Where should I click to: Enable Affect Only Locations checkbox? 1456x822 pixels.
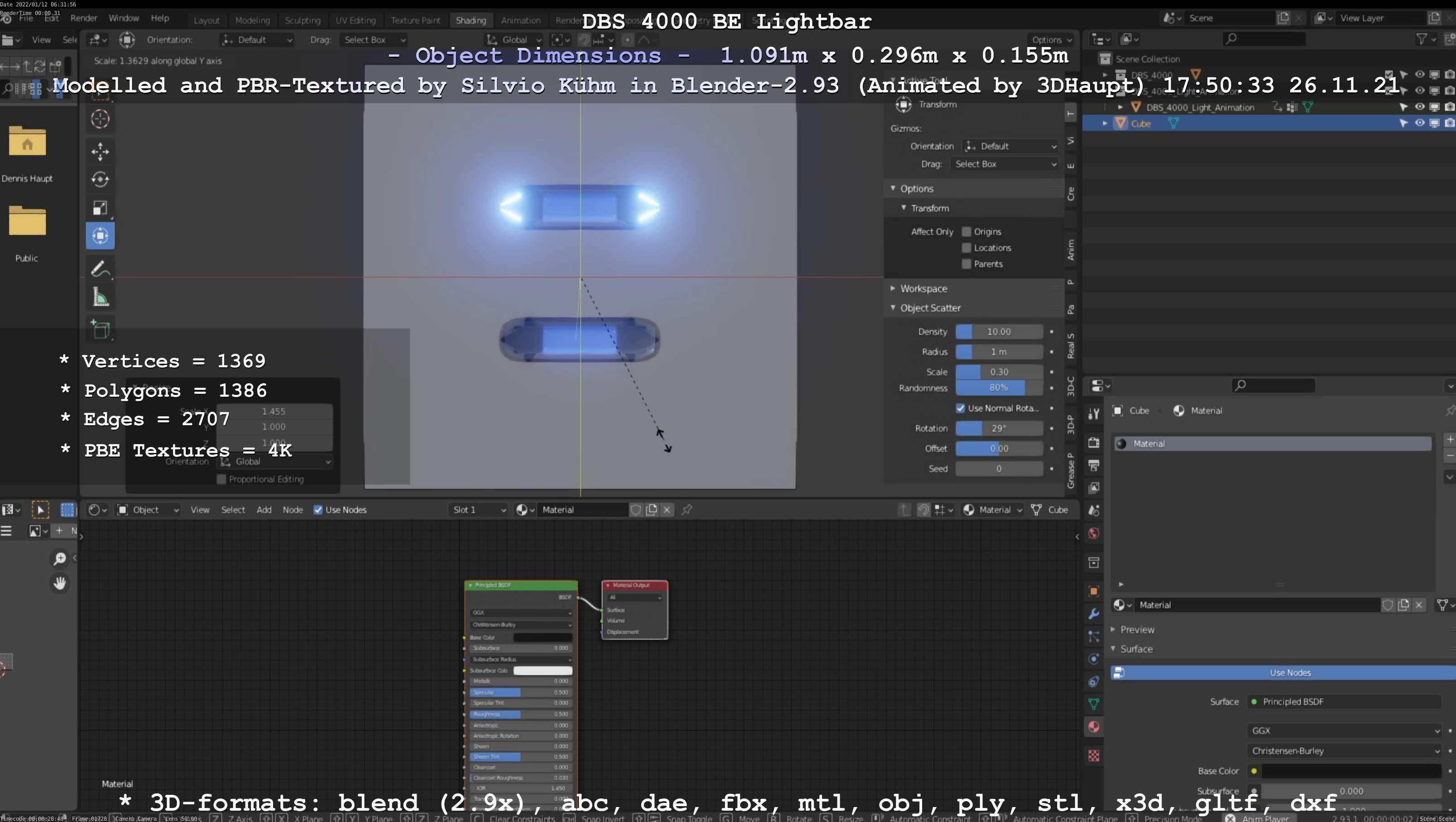966,248
